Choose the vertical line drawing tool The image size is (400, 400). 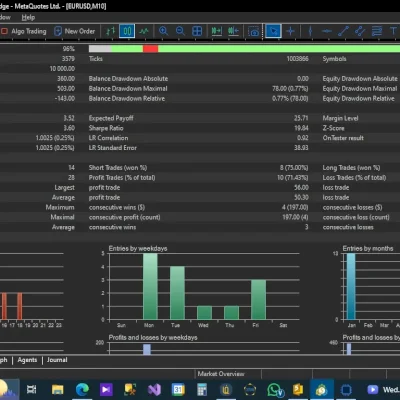(x=310, y=31)
